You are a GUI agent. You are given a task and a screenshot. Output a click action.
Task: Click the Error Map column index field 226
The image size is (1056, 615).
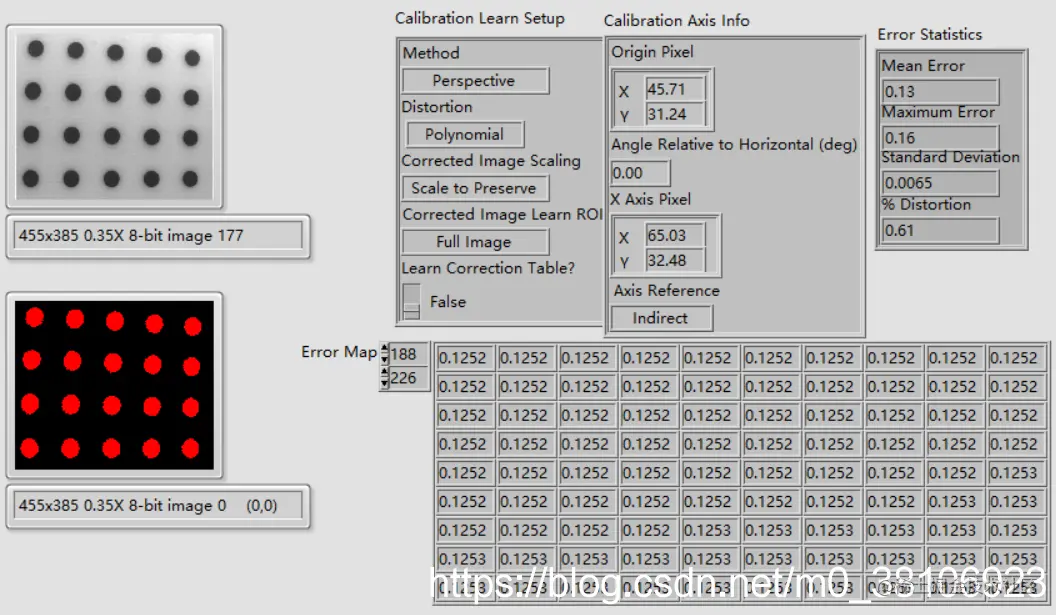click(407, 378)
